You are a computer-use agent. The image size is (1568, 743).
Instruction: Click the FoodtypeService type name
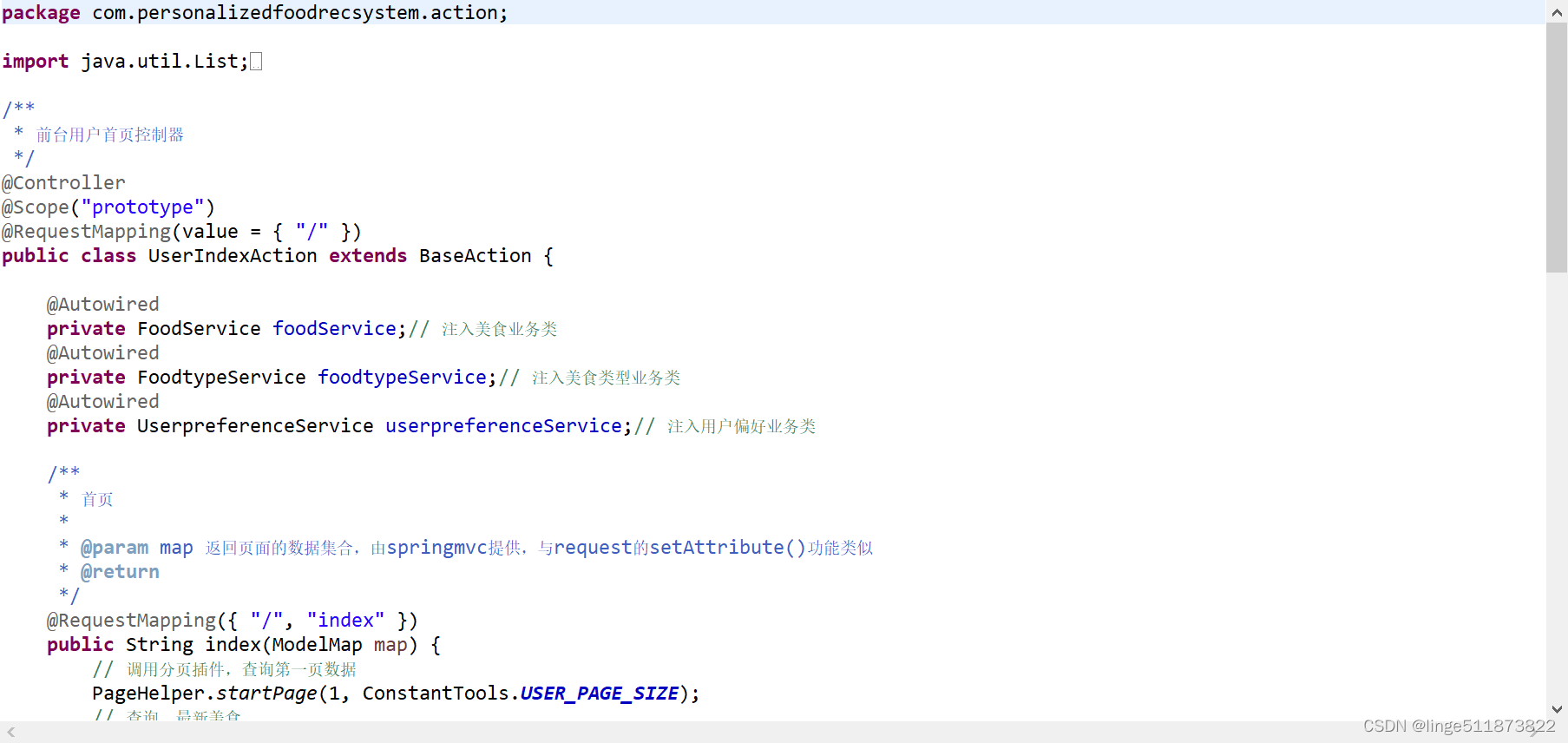pos(221,378)
